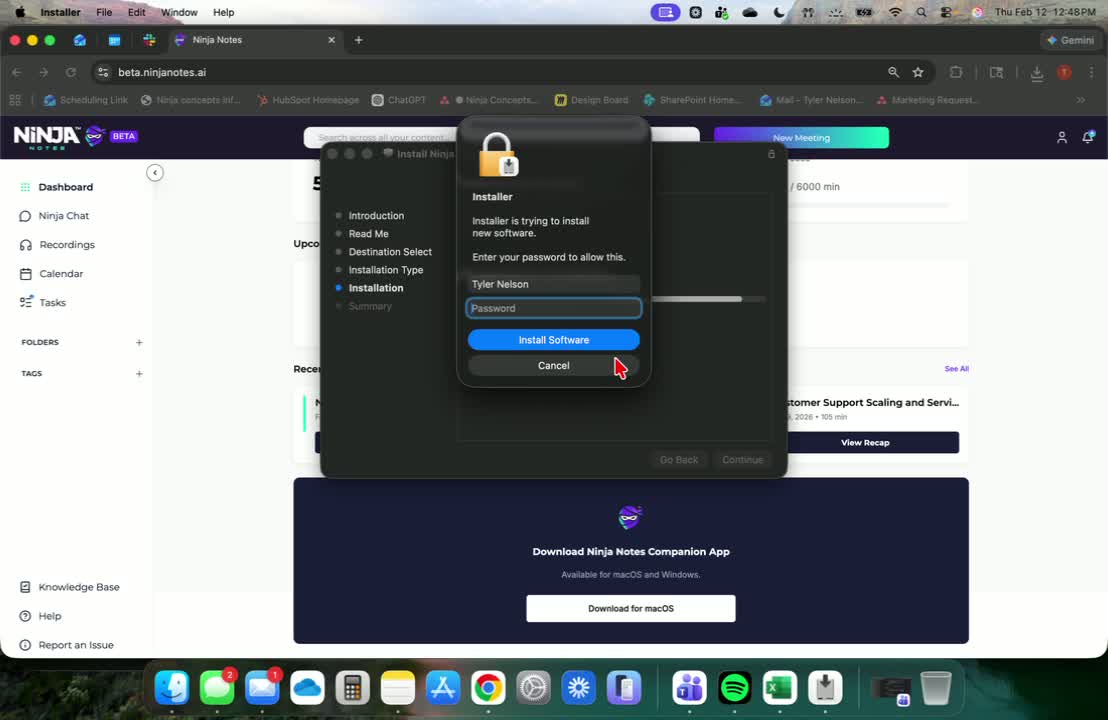Screen dimensions: 1108x720
Task: Open Scheduling Link bookmark
Action: pyautogui.click(x=86, y=100)
